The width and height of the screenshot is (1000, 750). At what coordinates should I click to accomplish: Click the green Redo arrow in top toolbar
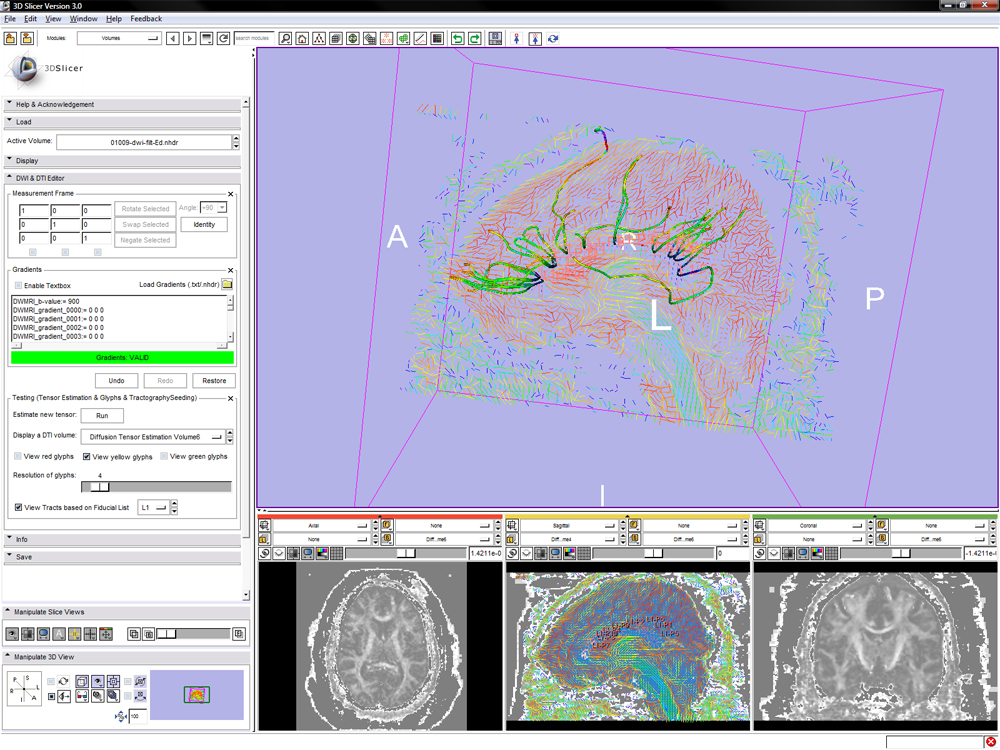click(x=475, y=39)
